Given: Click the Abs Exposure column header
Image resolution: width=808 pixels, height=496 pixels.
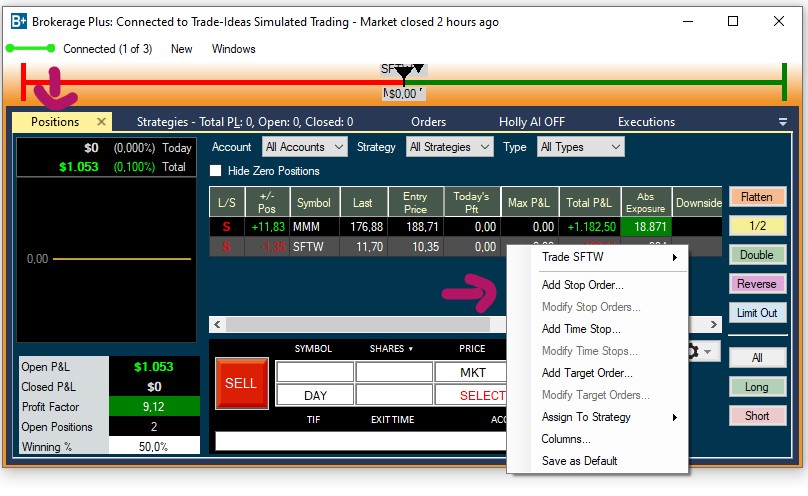Looking at the screenshot, I should 646,202.
